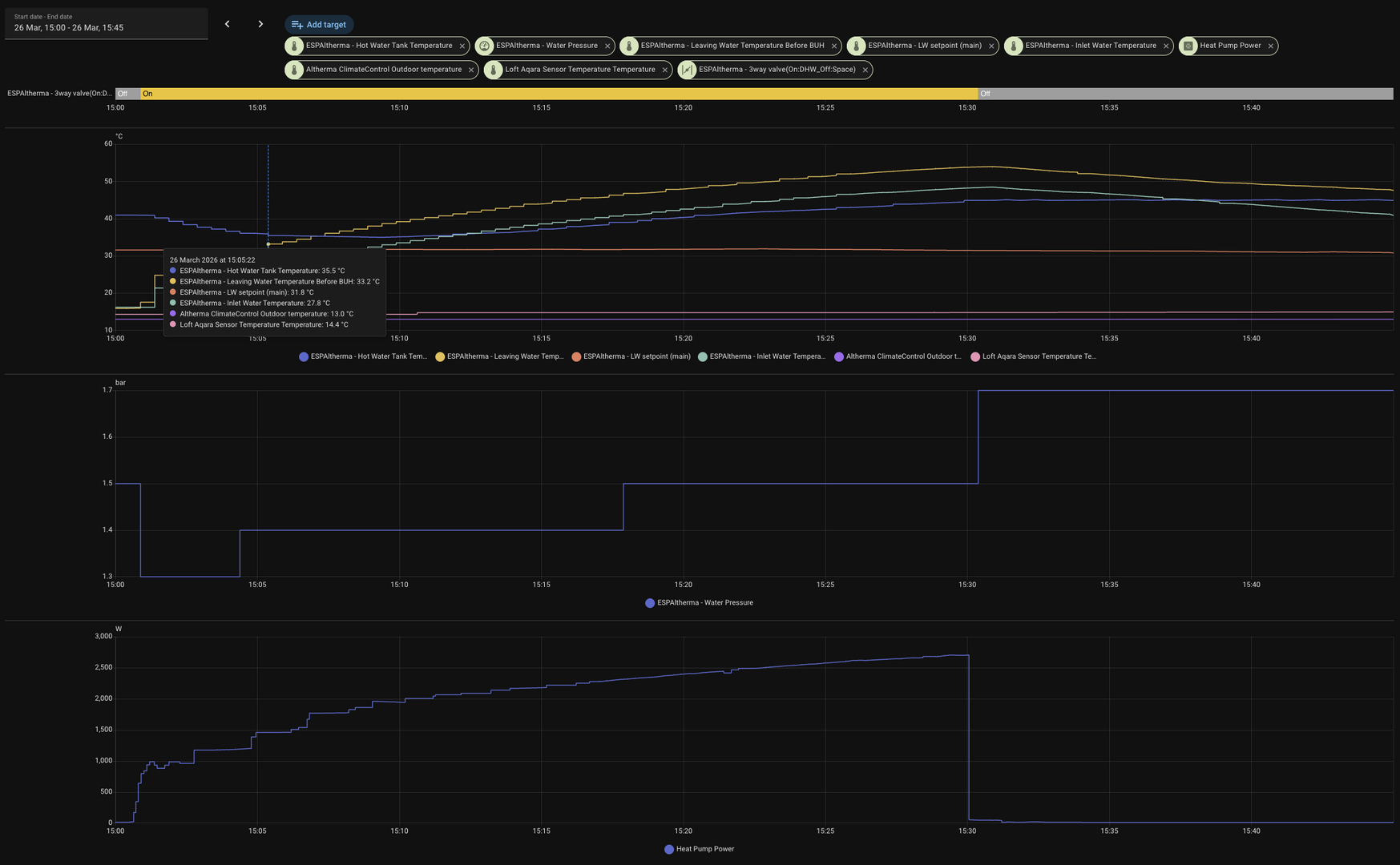Image resolution: width=1400 pixels, height=865 pixels.
Task: Remove the Water Pressure target chip
Action: pyautogui.click(x=607, y=46)
